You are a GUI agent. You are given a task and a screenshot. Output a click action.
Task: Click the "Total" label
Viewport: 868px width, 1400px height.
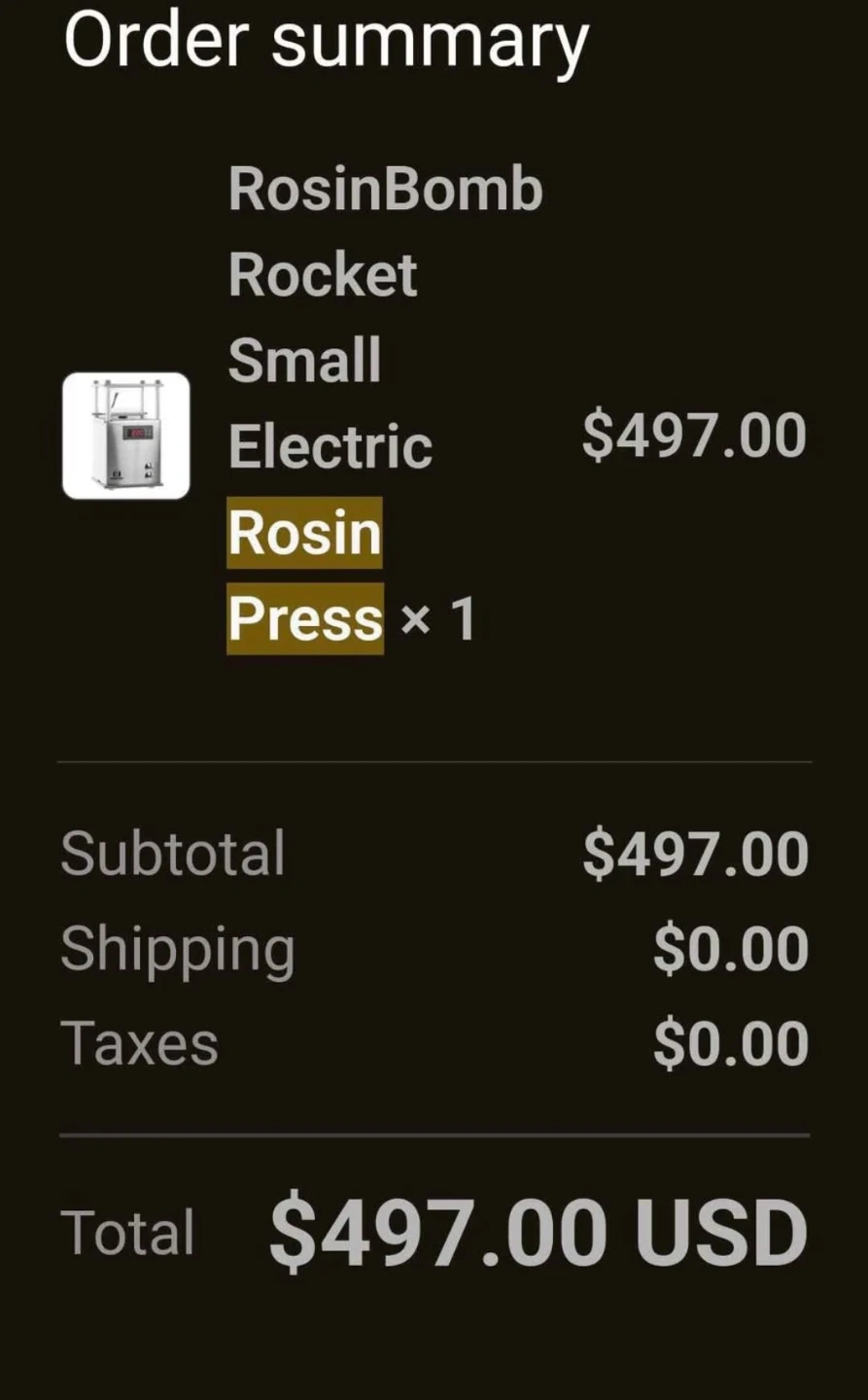(127, 1233)
